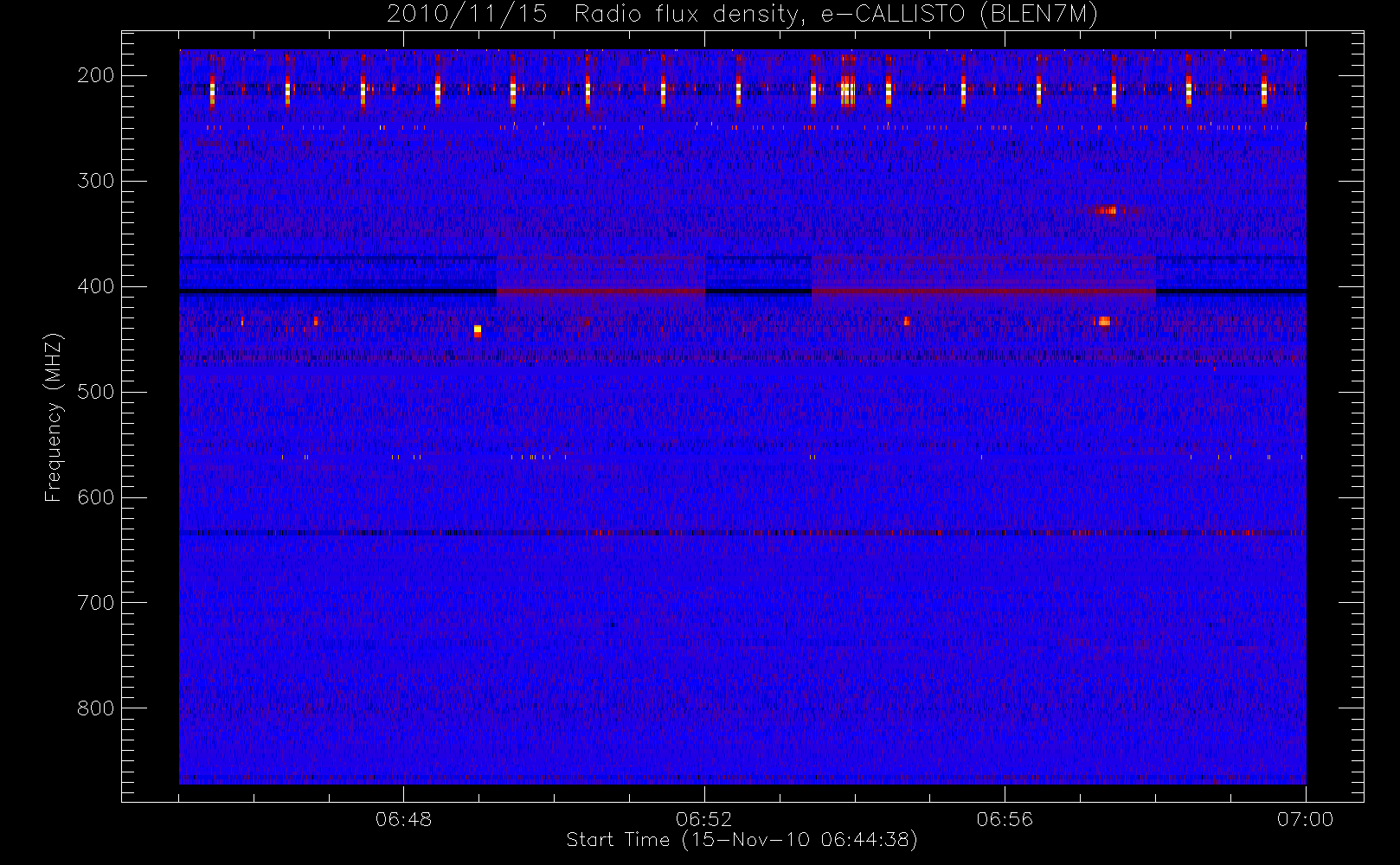Click the 400 frequency tick label
Screen dimensions: 1400x865
point(96,286)
